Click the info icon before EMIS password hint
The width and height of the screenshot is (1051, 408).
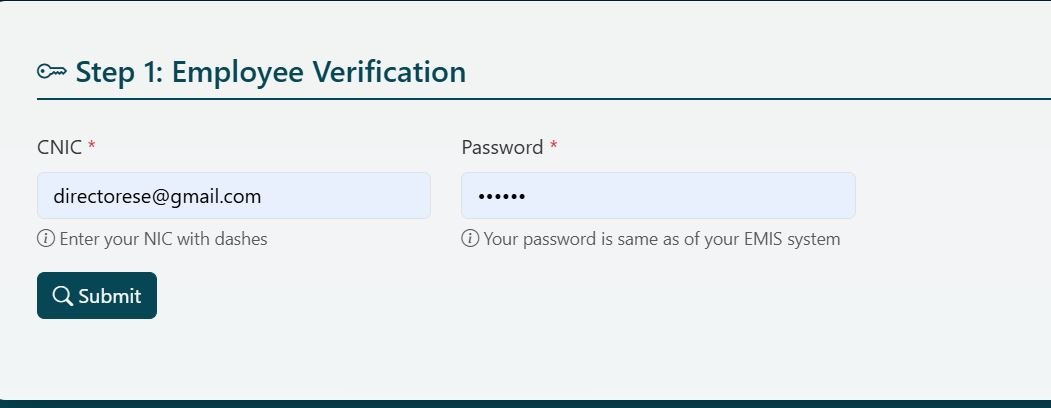click(x=469, y=239)
